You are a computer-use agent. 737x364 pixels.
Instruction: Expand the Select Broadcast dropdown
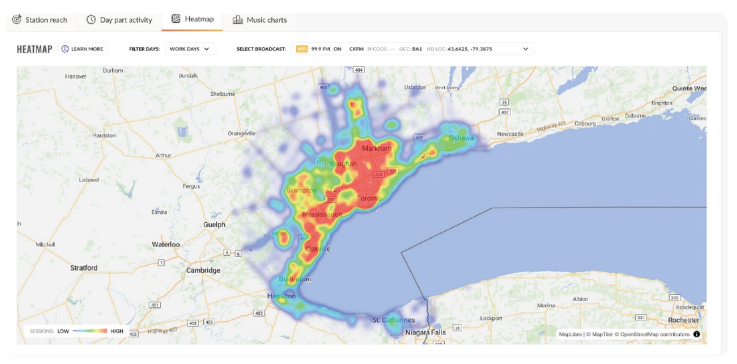pyautogui.click(x=412, y=49)
